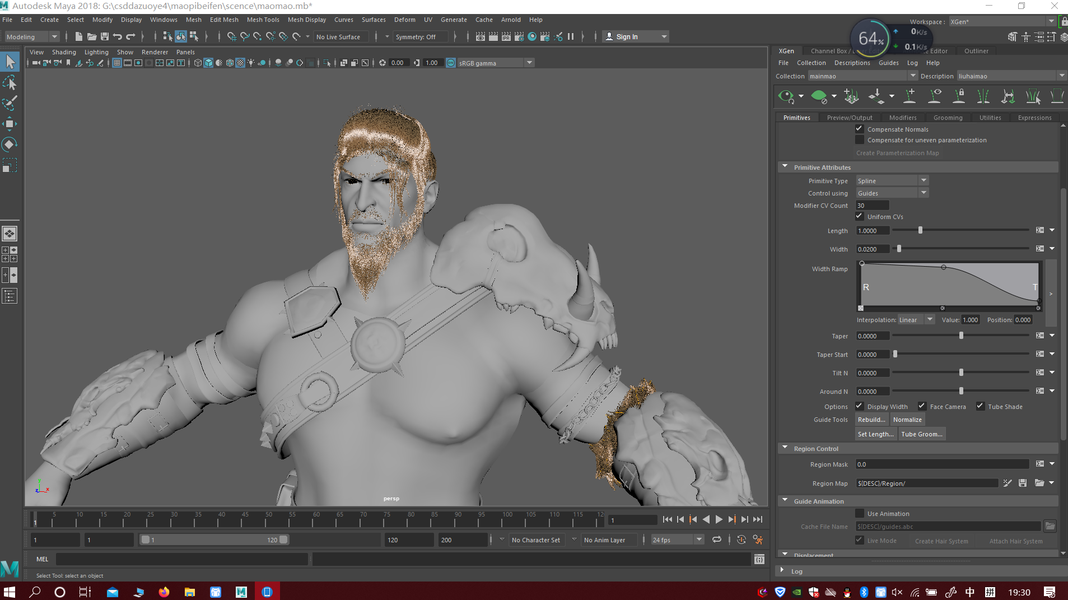This screenshot has width=1068, height=600.
Task: Switch to the Grooming tab
Action: (x=947, y=118)
